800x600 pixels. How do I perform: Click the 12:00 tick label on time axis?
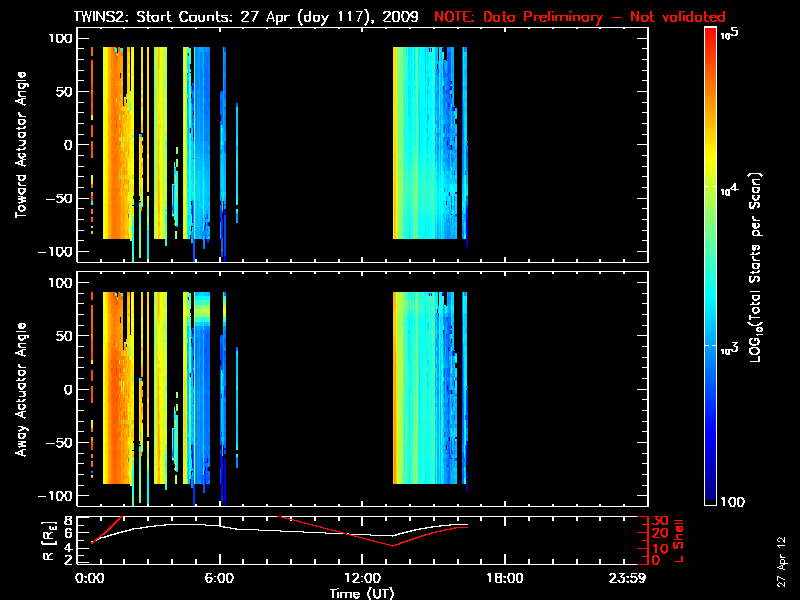pos(362,578)
